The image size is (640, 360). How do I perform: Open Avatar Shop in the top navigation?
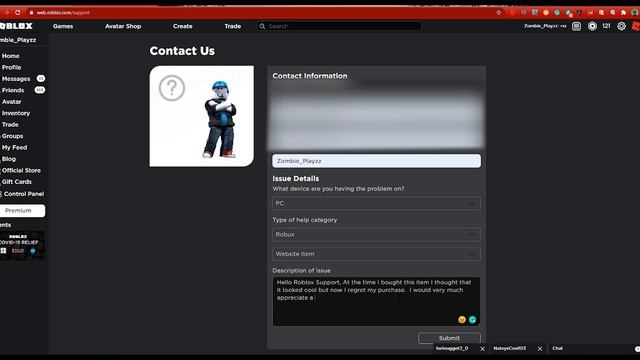(123, 26)
